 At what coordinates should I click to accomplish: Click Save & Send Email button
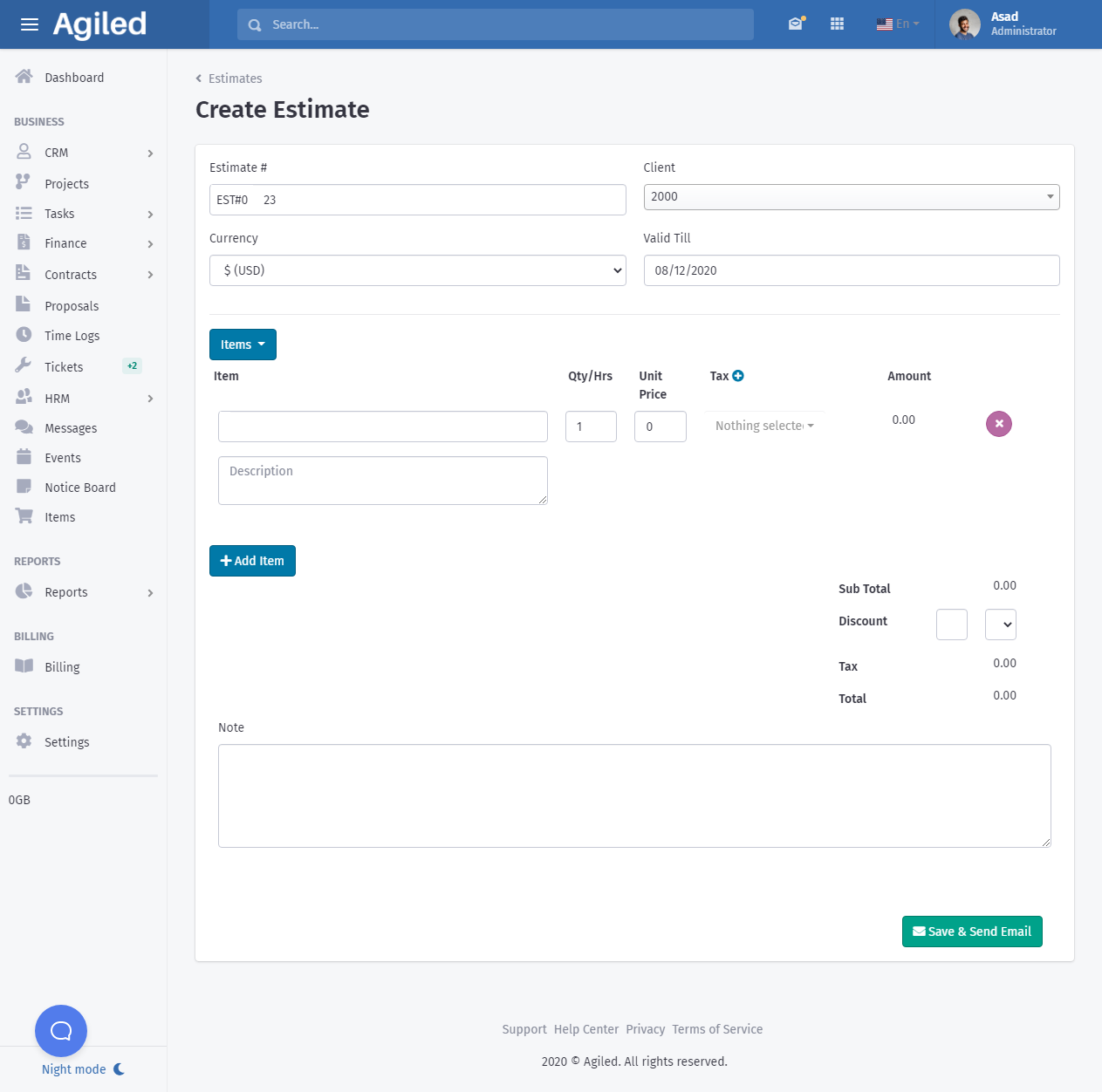[971, 932]
